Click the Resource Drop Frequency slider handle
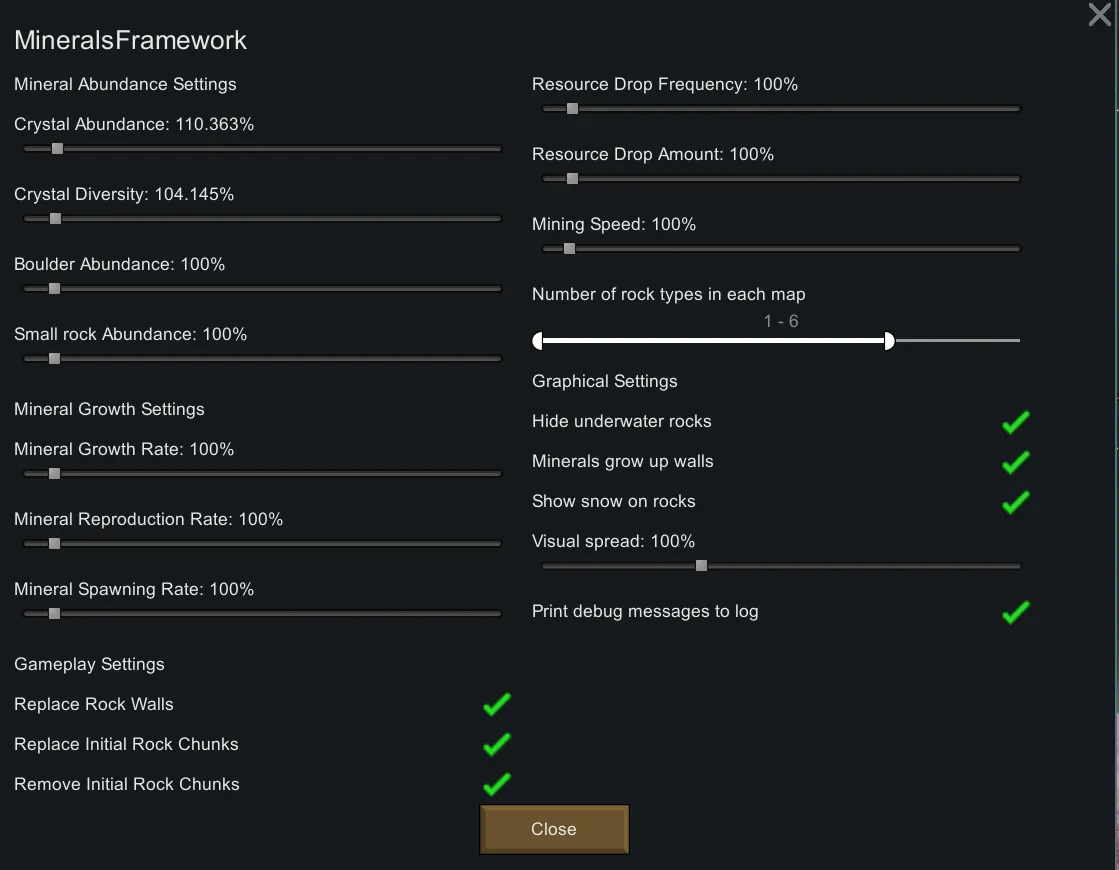Image resolution: width=1119 pixels, height=870 pixels. click(572, 109)
